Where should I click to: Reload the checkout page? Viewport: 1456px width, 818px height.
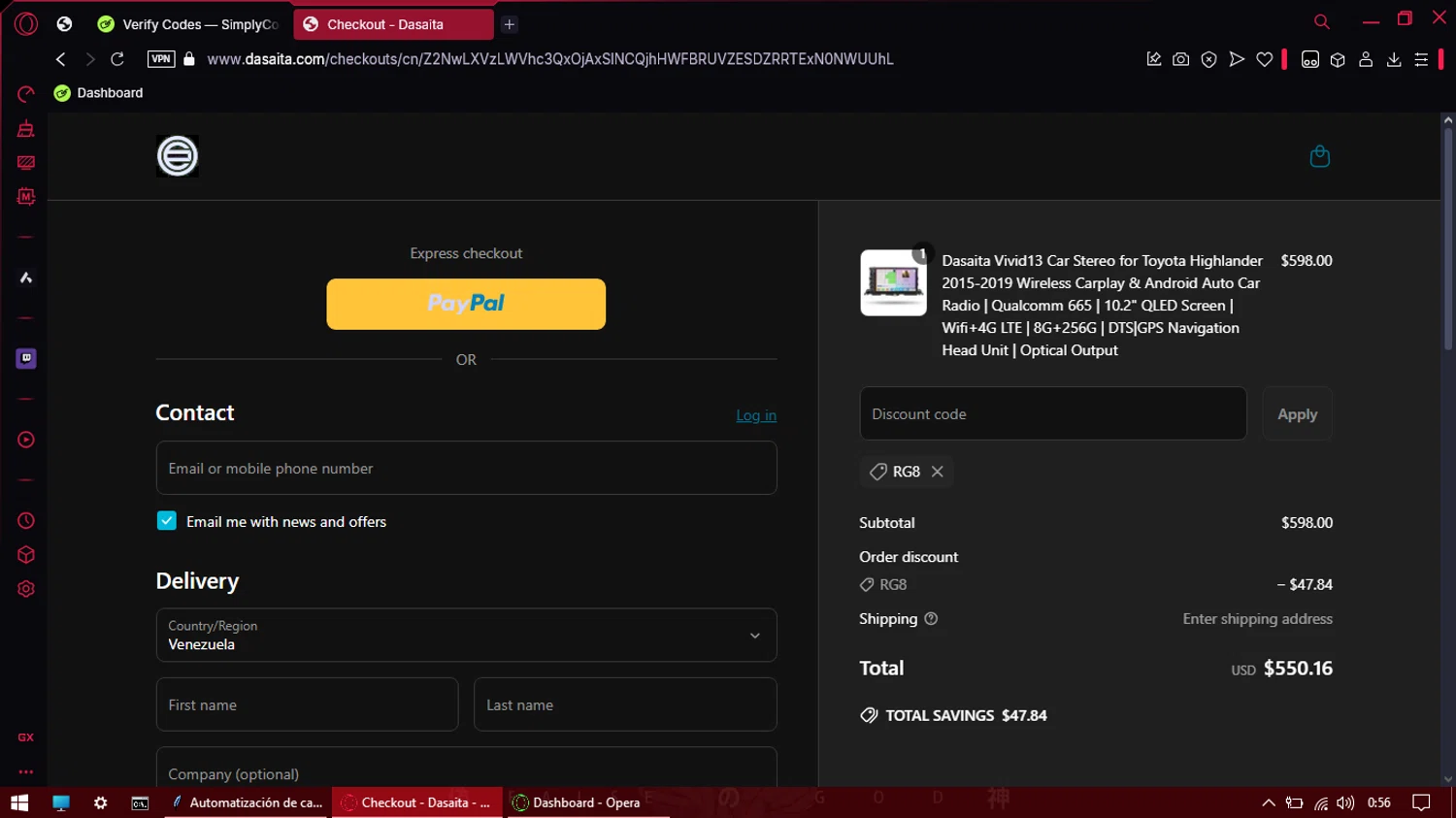[117, 59]
